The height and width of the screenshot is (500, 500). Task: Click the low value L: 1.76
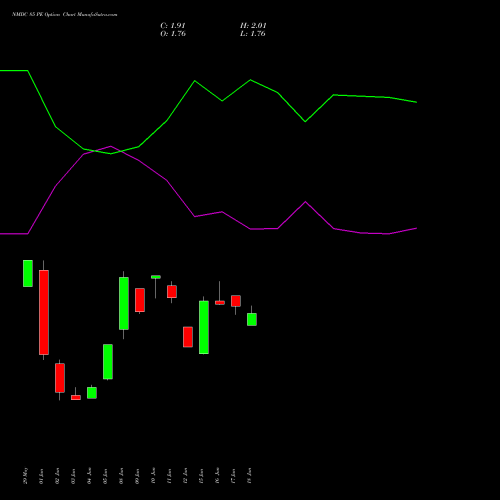pyautogui.click(x=253, y=34)
